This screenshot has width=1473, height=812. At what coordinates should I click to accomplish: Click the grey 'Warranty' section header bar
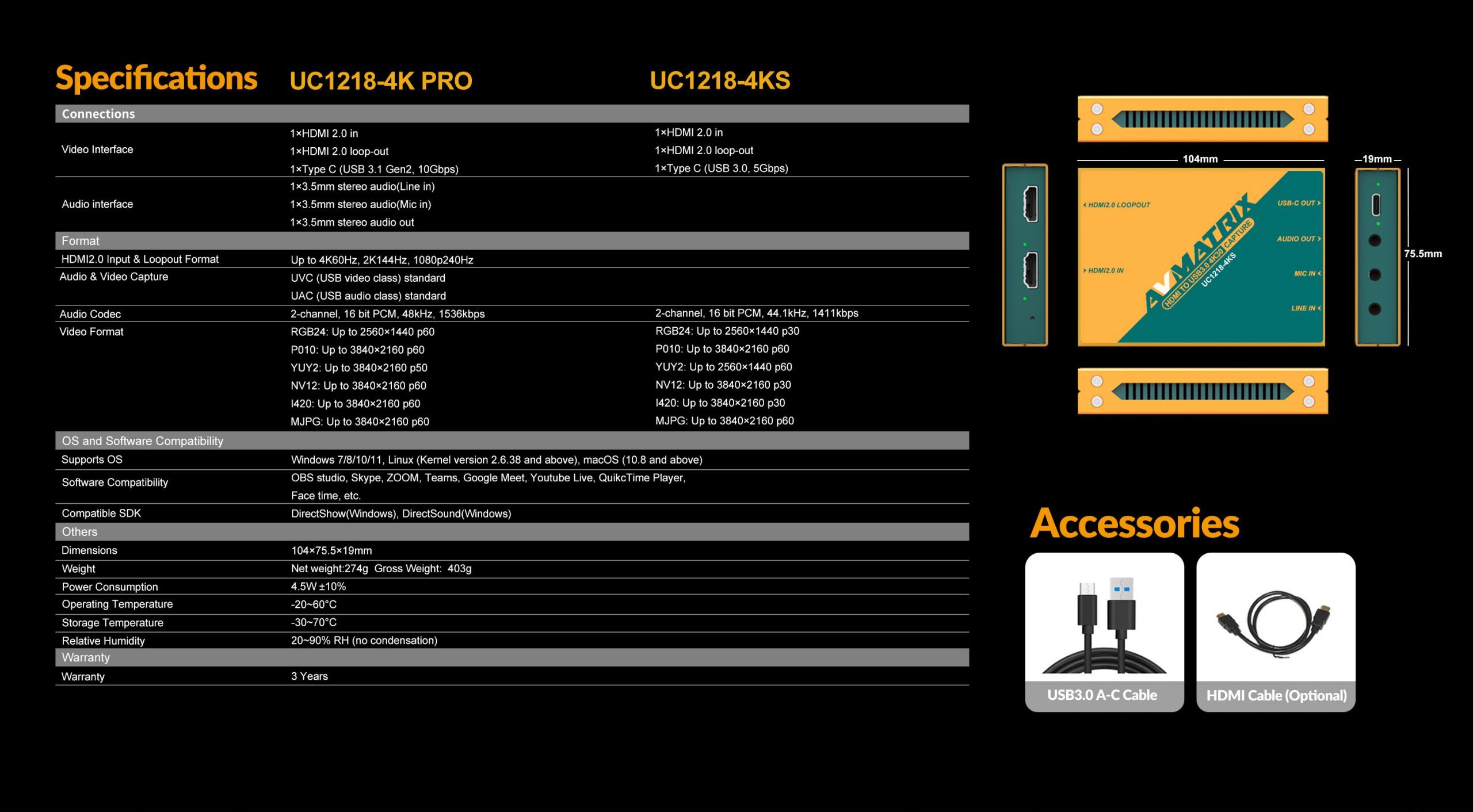click(x=512, y=657)
